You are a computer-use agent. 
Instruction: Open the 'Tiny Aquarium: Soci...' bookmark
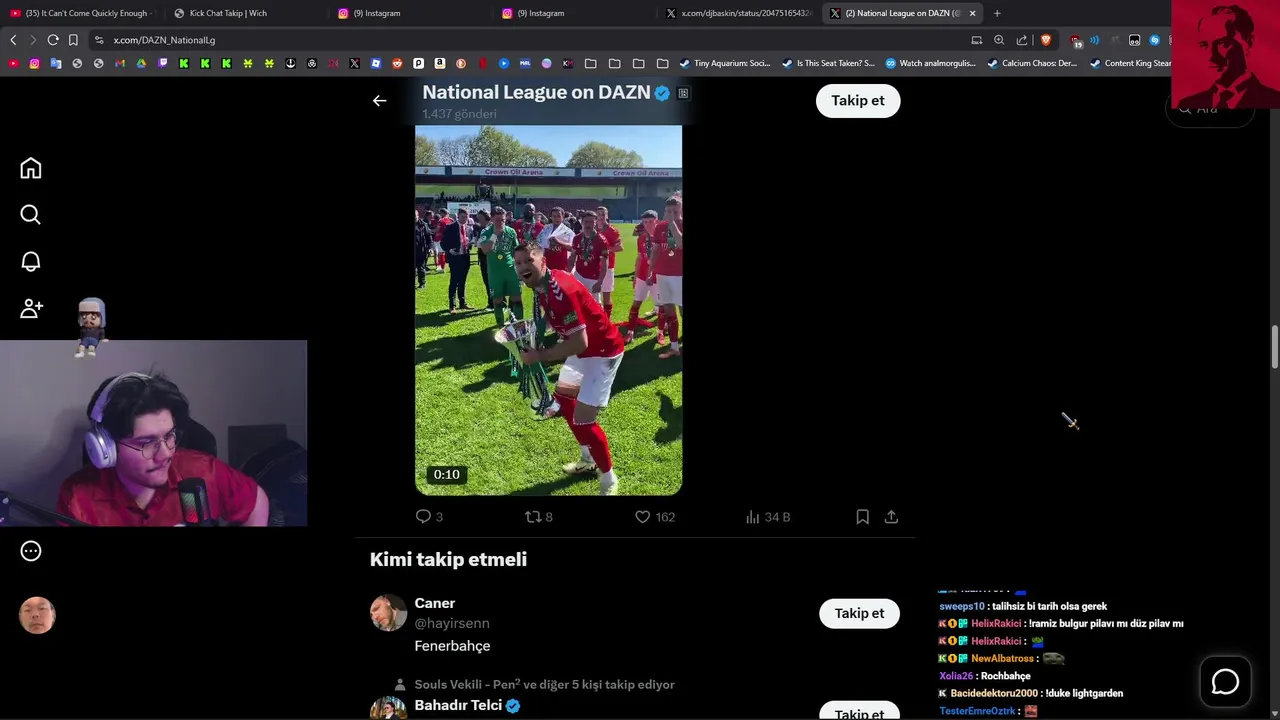pyautogui.click(x=725, y=63)
